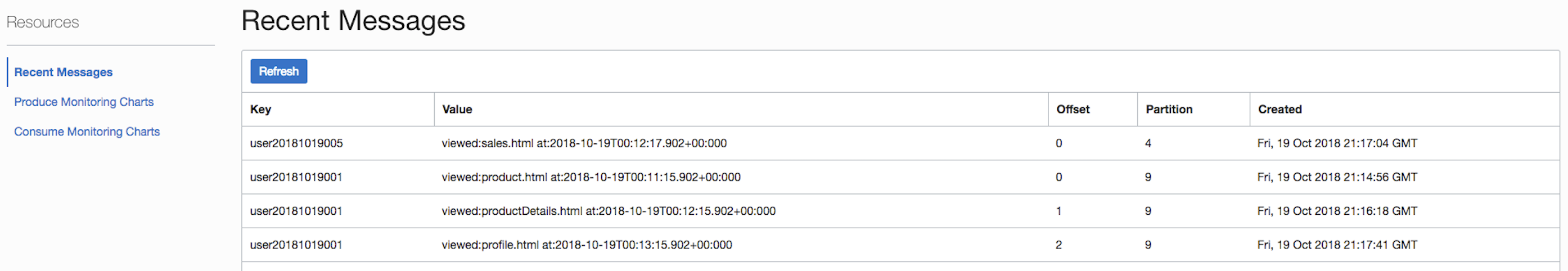
Task: Go to Consume Monitoring Charts
Action: pyautogui.click(x=87, y=132)
